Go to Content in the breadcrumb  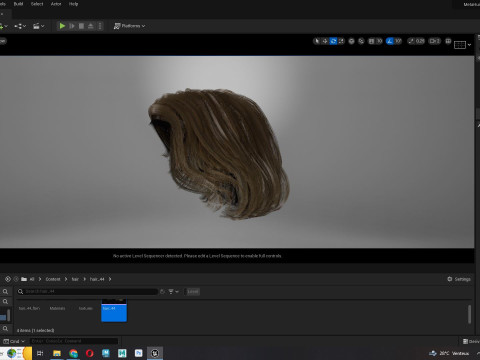click(53, 279)
